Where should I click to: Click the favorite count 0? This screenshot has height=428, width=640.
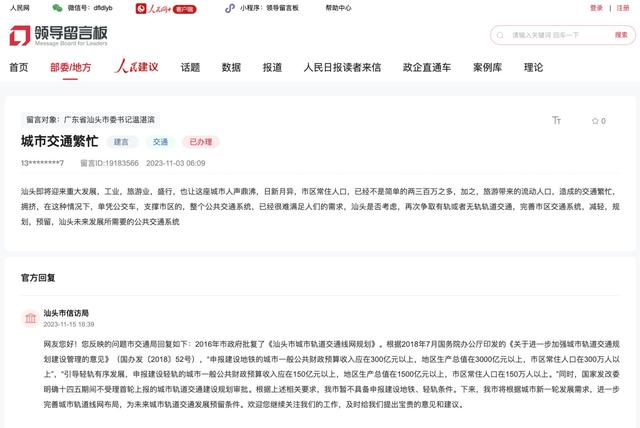[x=603, y=121]
